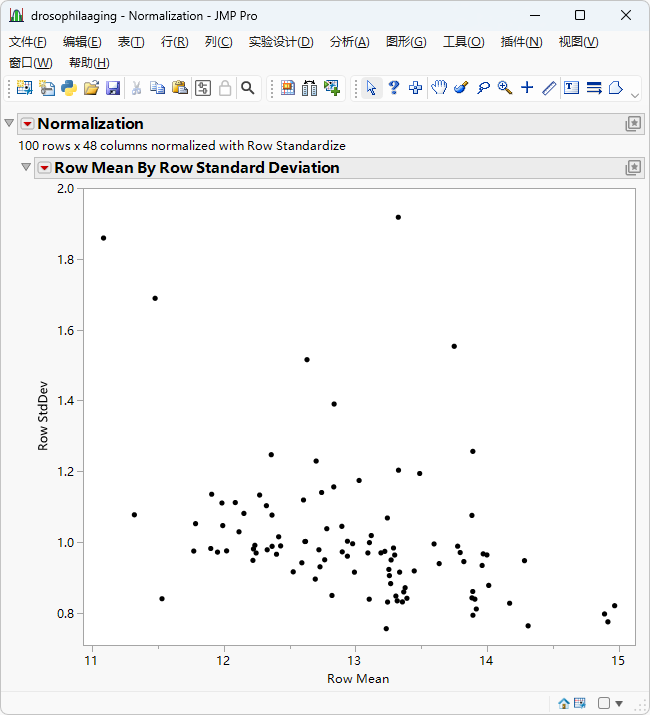
Task: Select the Brush tool
Action: (x=461, y=88)
